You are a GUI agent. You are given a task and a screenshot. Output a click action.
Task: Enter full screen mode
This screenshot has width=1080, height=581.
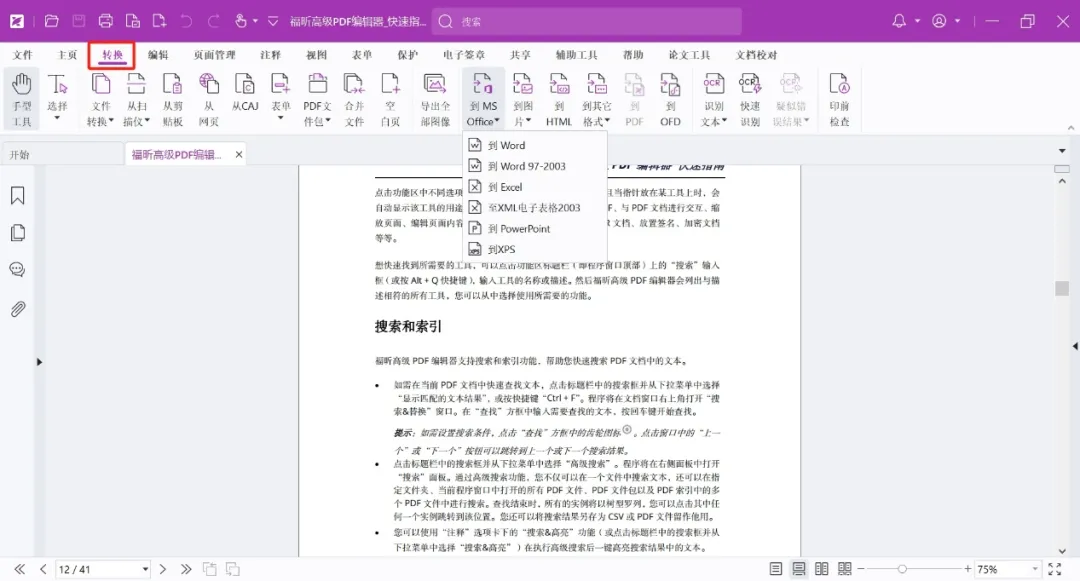click(1055, 569)
